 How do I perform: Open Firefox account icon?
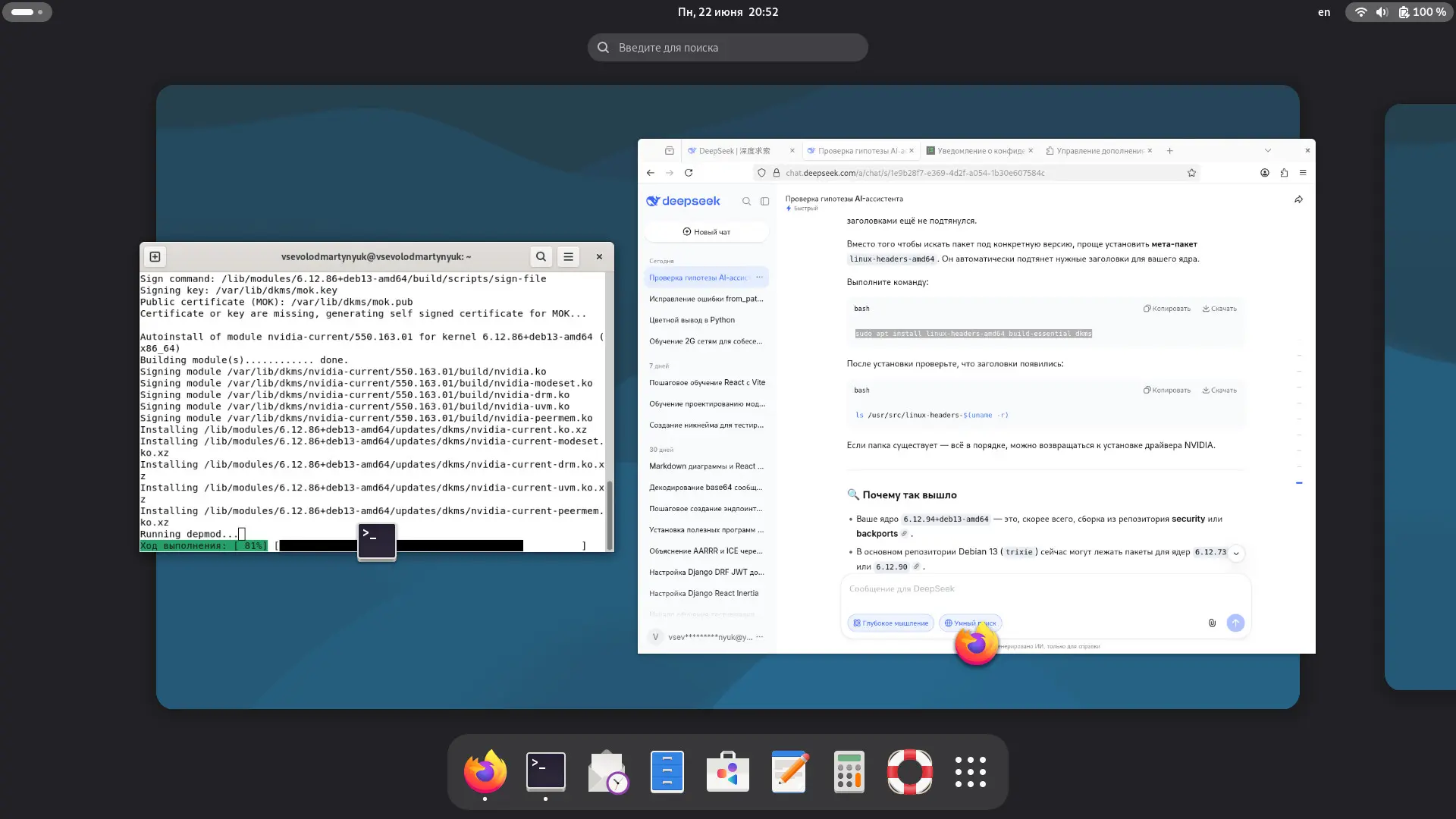(x=1265, y=173)
